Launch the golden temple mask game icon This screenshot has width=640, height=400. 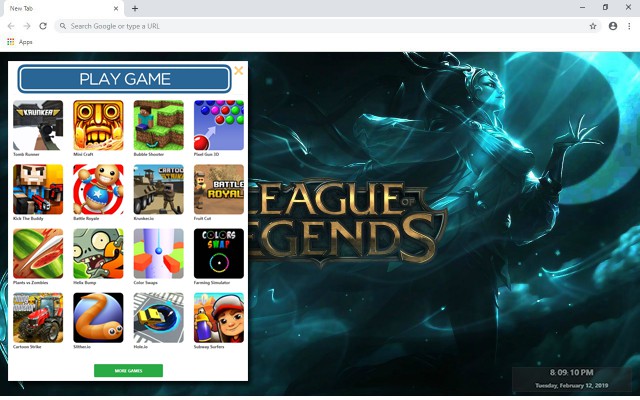coord(98,125)
